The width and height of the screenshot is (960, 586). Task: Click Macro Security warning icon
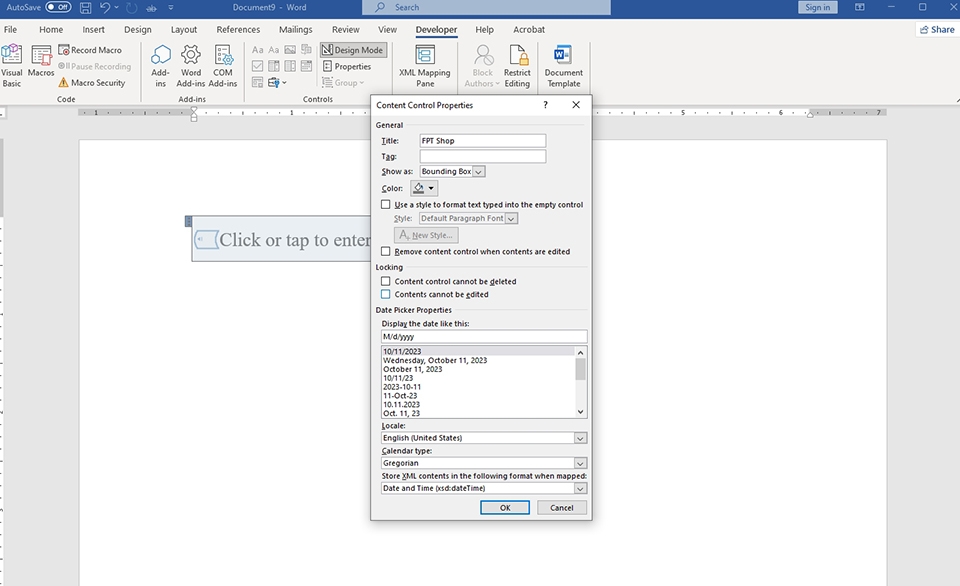(64, 83)
